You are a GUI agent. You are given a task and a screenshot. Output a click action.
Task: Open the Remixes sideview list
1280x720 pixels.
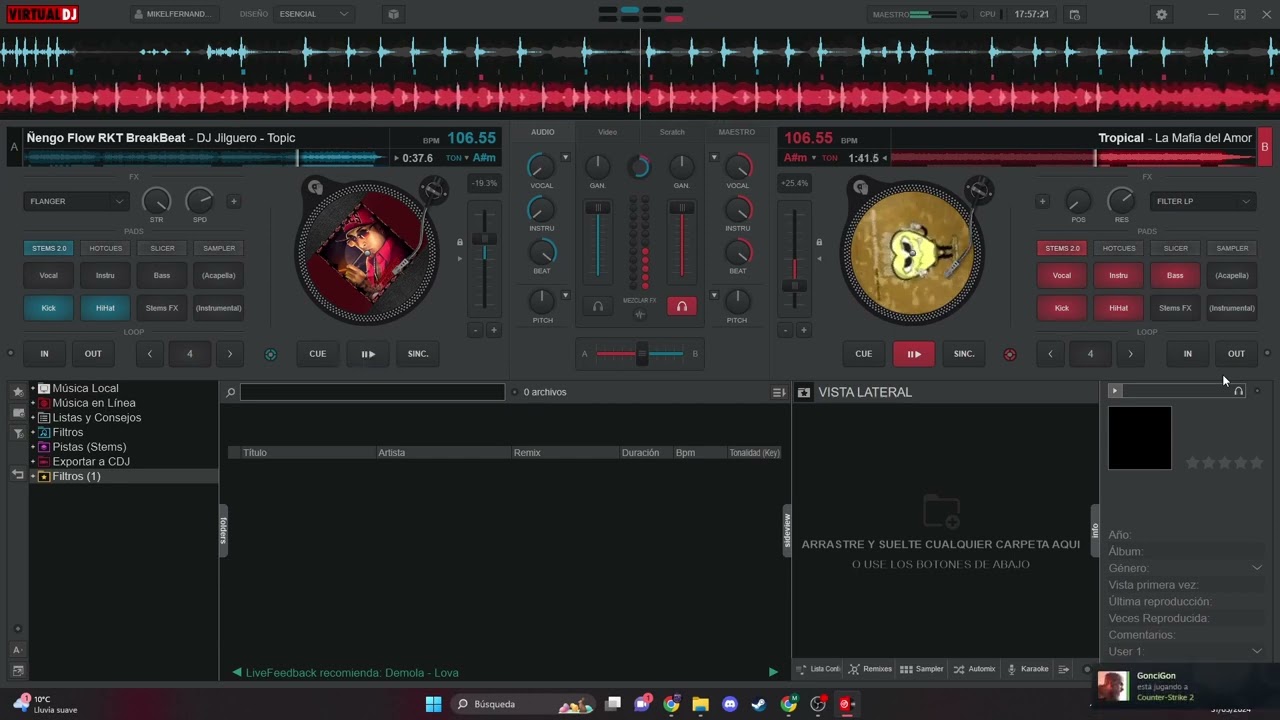point(870,669)
